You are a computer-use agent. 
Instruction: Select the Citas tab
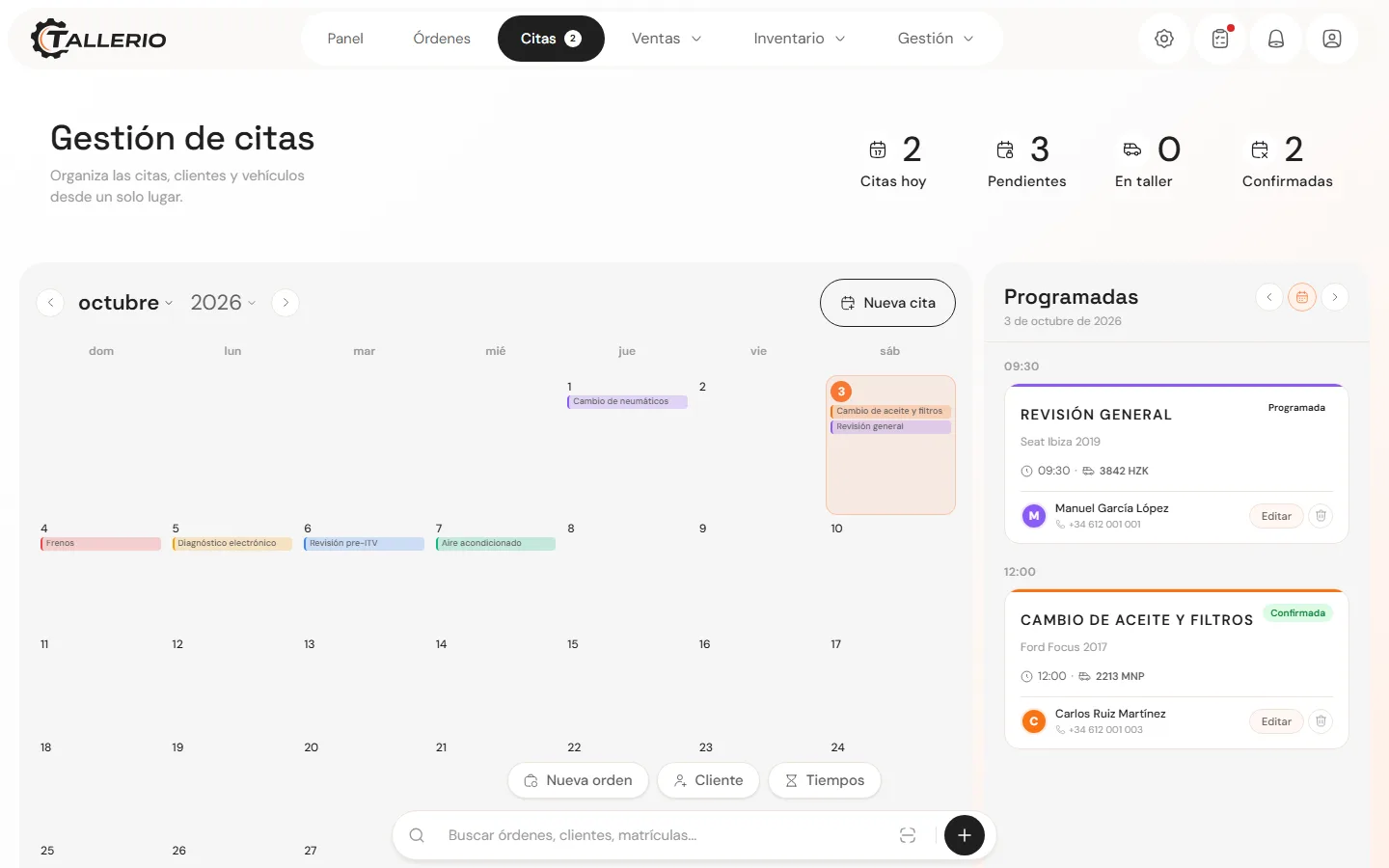pyautogui.click(x=551, y=39)
